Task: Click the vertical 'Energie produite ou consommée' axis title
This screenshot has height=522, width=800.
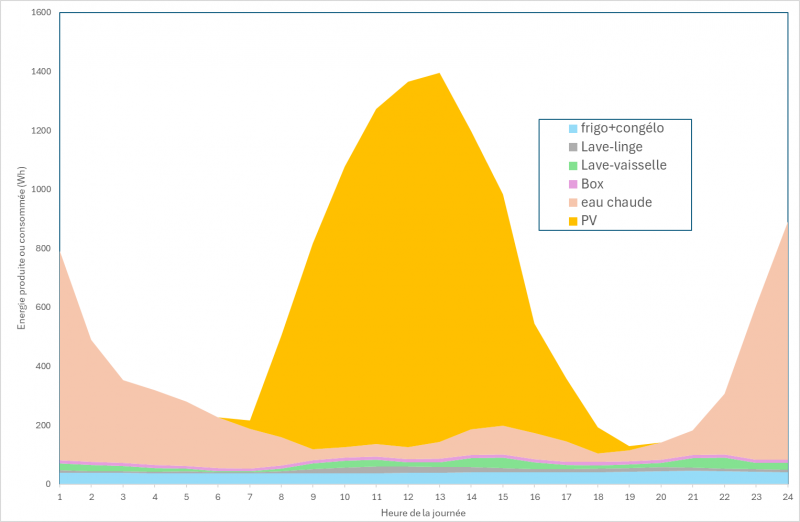Action: 21,247
